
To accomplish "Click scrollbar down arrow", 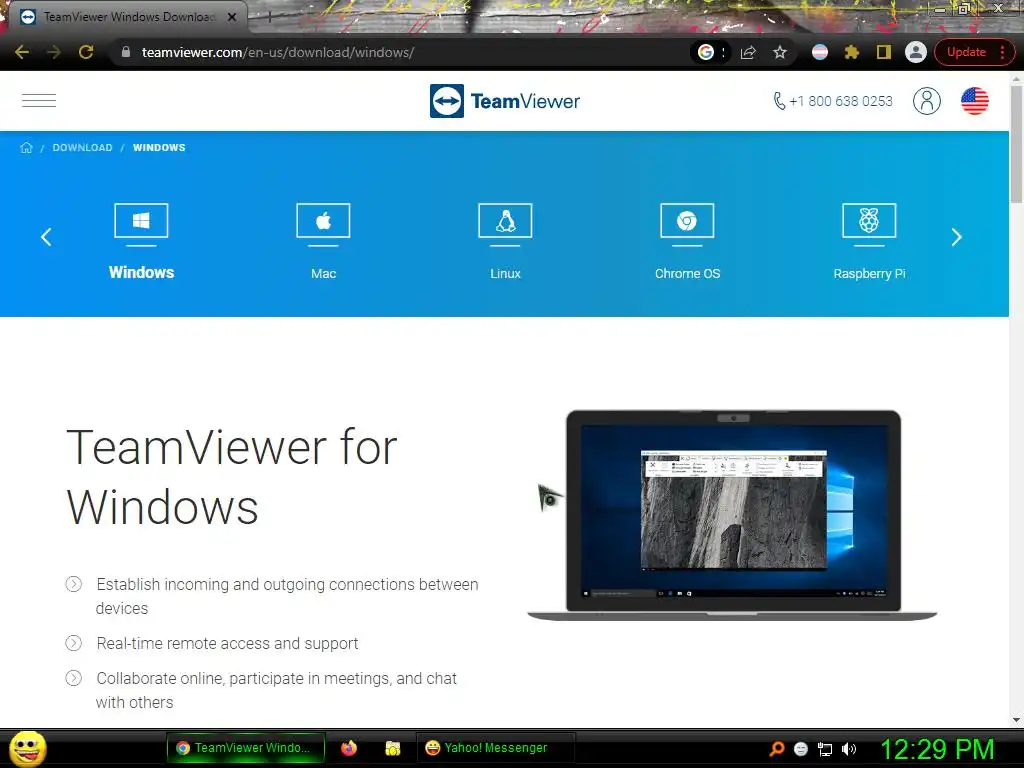I will (1016, 720).
